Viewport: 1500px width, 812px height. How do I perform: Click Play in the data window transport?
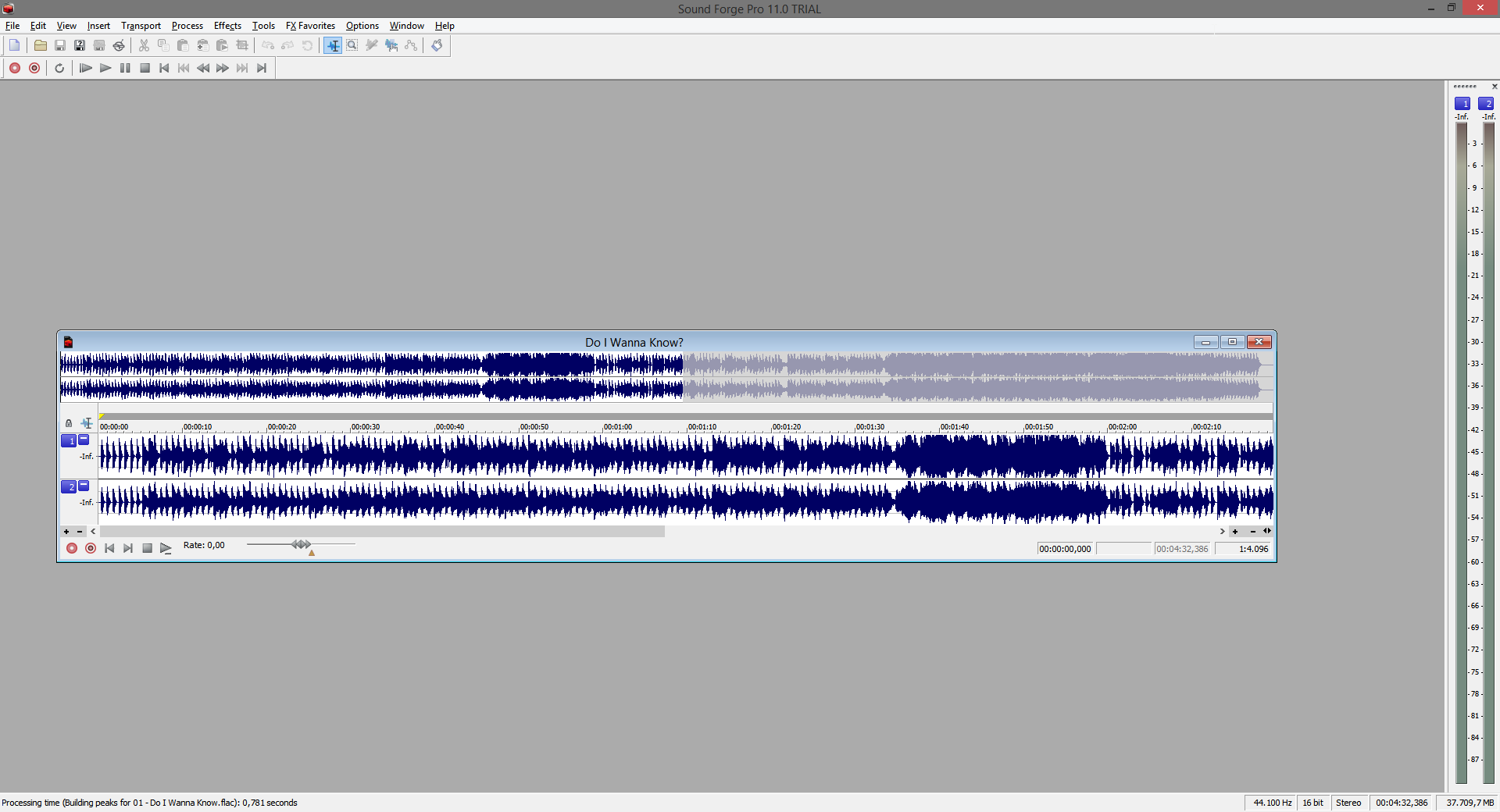166,548
